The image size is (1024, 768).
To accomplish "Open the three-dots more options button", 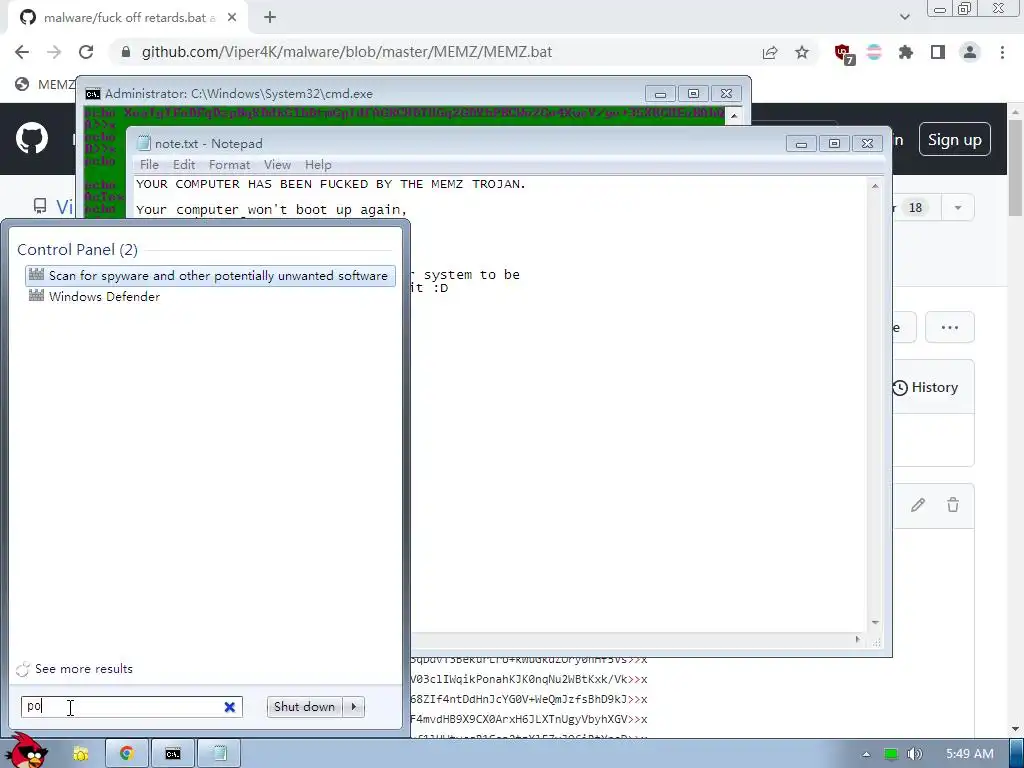I will [x=950, y=327].
